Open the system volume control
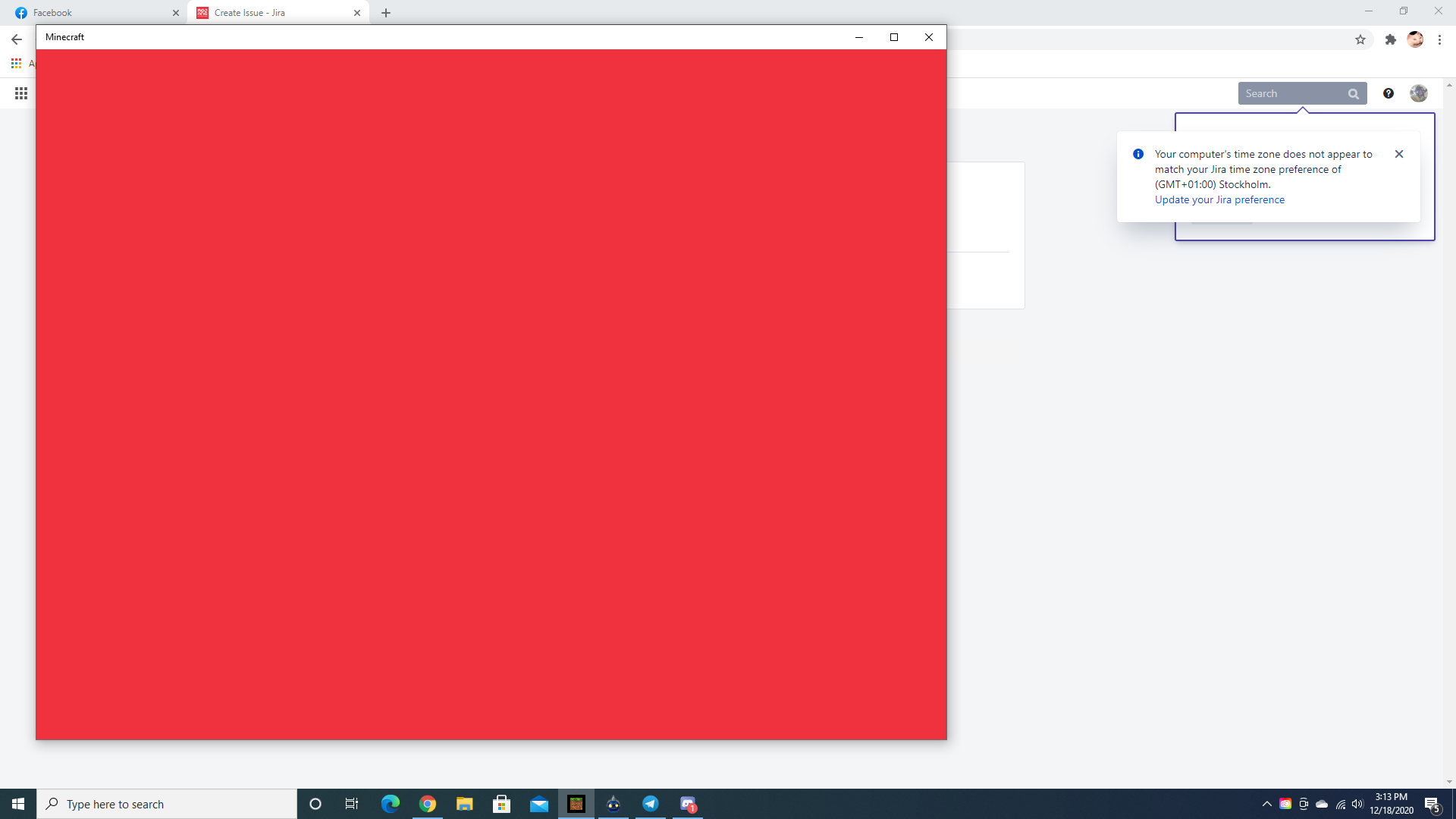 click(1357, 804)
